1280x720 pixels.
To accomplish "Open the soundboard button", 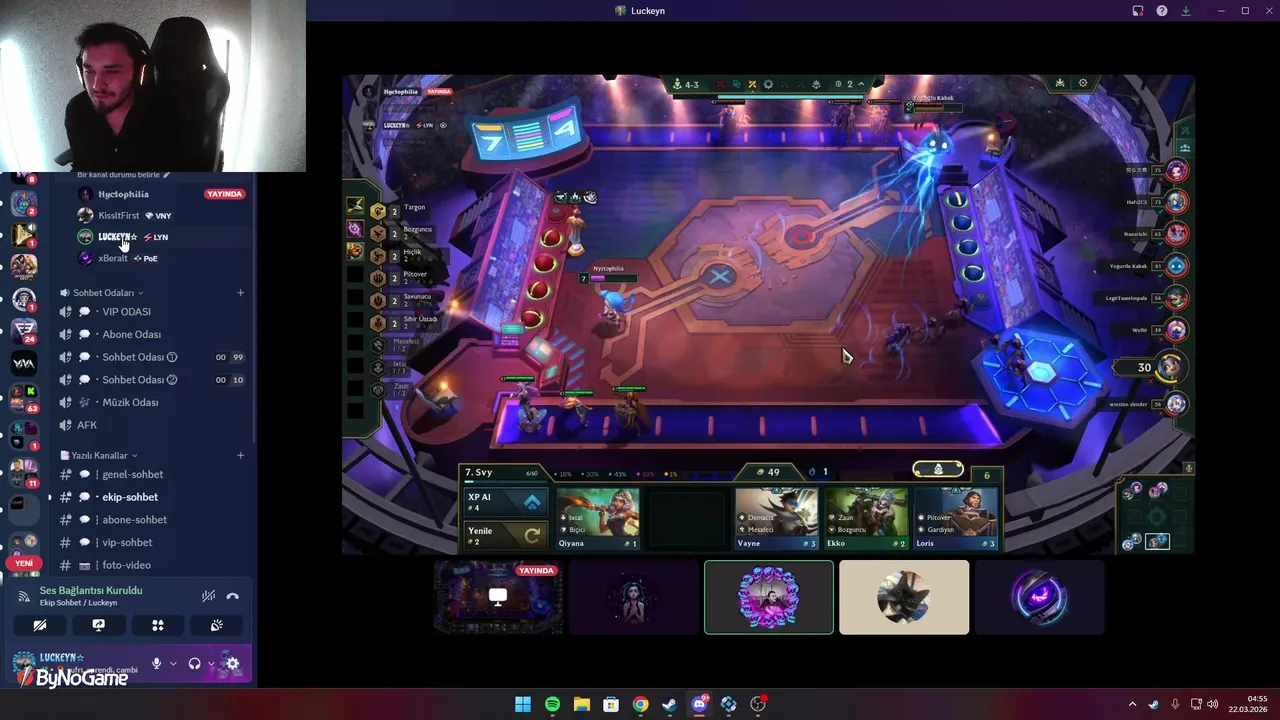I will point(216,625).
